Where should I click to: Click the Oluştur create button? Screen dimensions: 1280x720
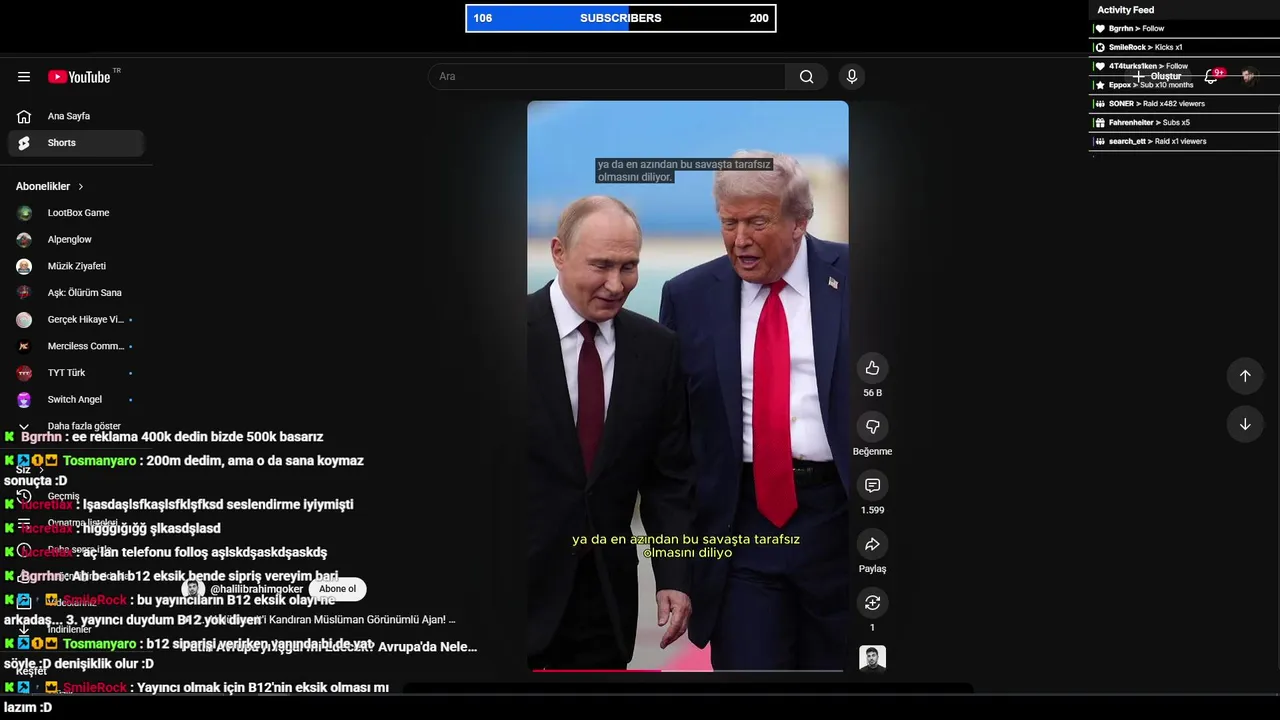coord(1157,77)
